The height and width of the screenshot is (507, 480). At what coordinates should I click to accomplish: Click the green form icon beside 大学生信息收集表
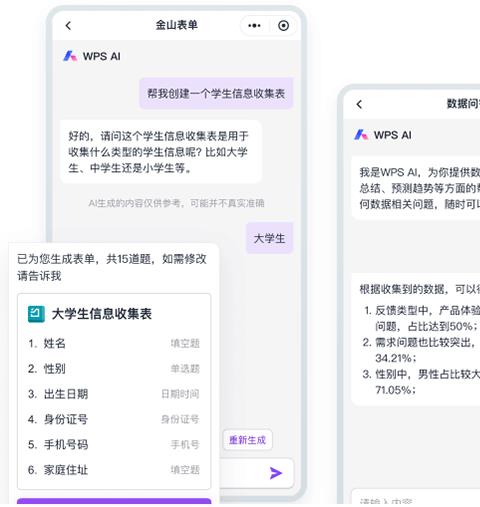36,314
